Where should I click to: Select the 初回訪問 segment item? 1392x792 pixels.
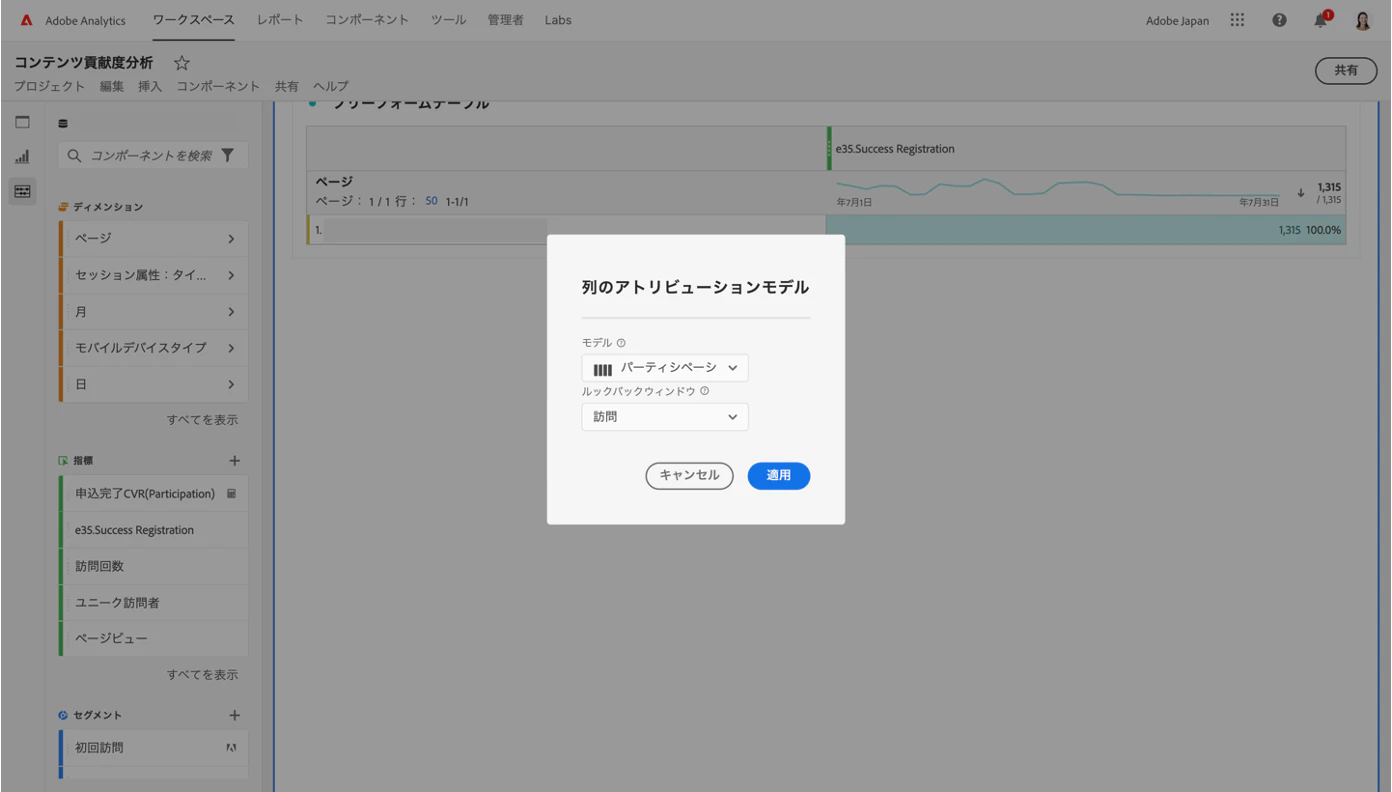pos(153,748)
